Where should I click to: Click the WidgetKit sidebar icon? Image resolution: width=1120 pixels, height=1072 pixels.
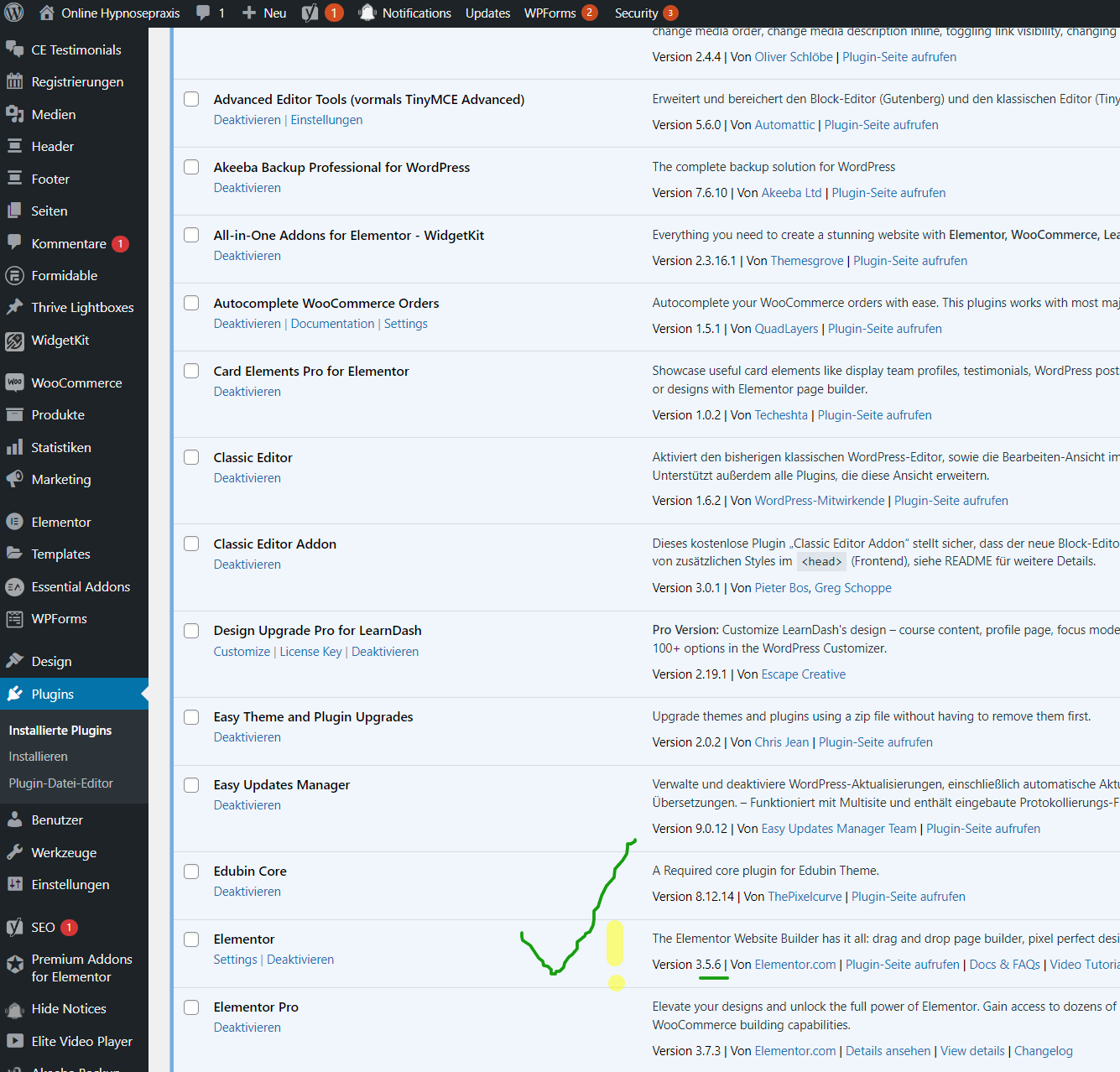tap(14, 341)
